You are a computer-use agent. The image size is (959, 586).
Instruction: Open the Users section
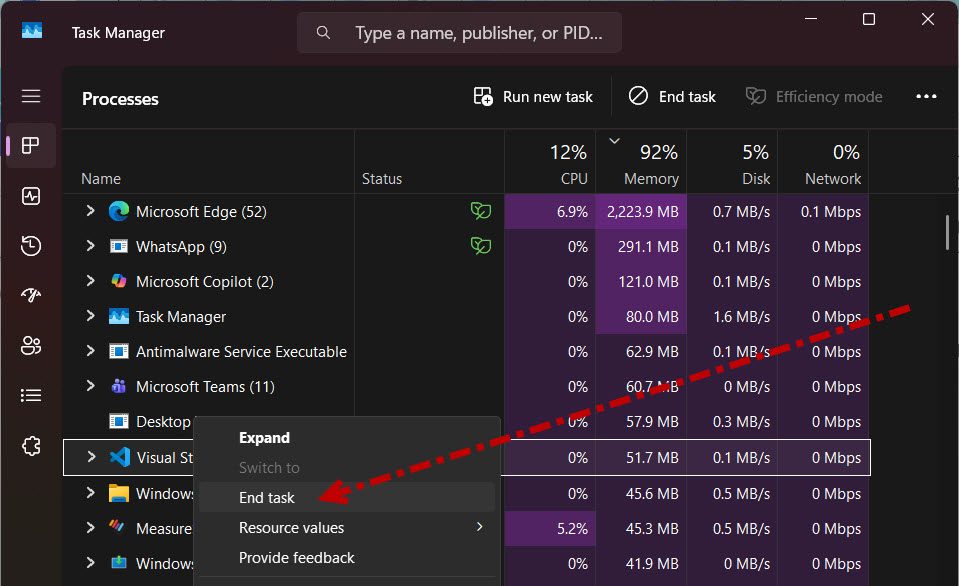[x=30, y=345]
